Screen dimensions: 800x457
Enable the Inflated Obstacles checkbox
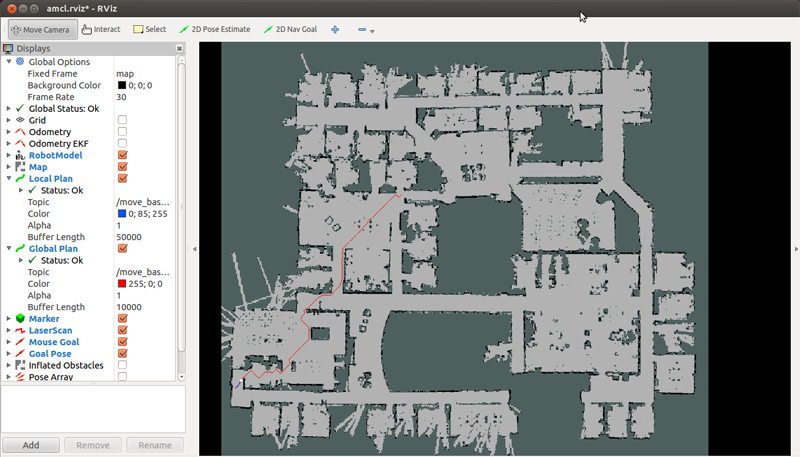point(122,365)
